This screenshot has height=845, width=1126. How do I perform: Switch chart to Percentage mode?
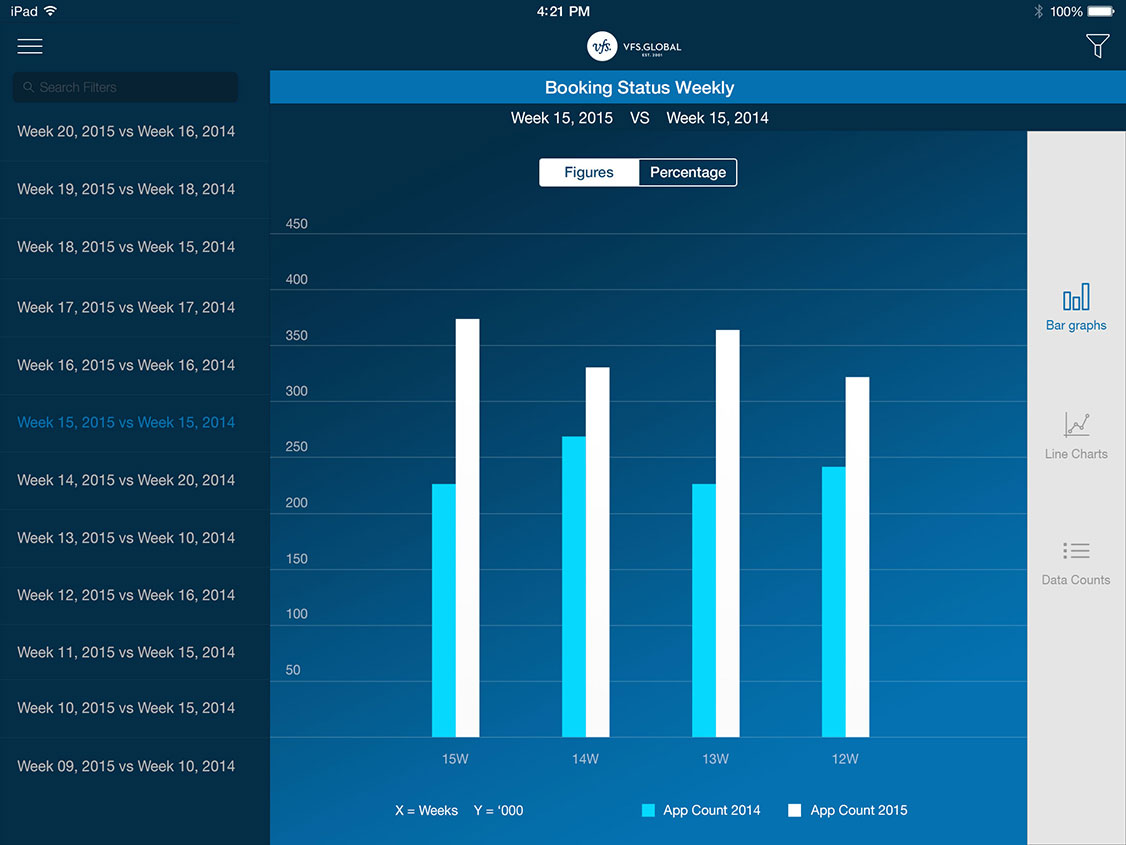tap(688, 172)
